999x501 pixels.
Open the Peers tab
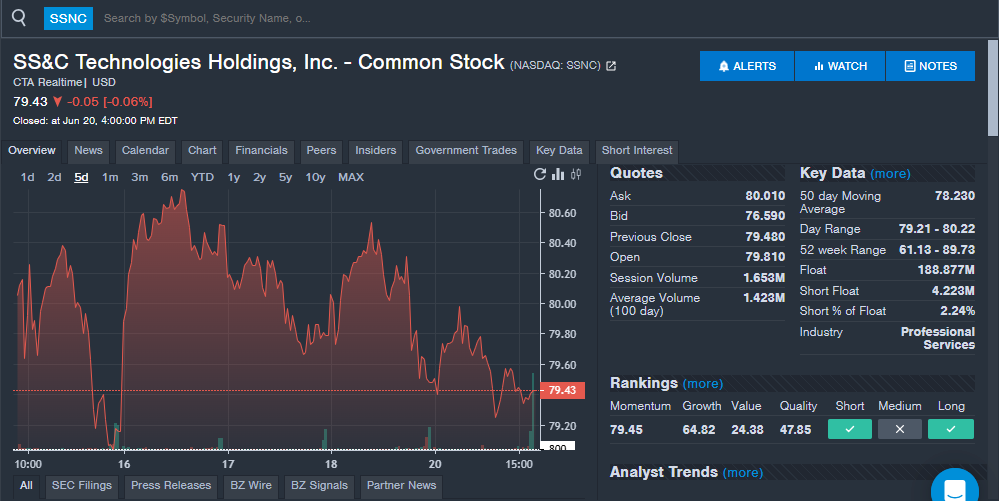click(x=321, y=150)
